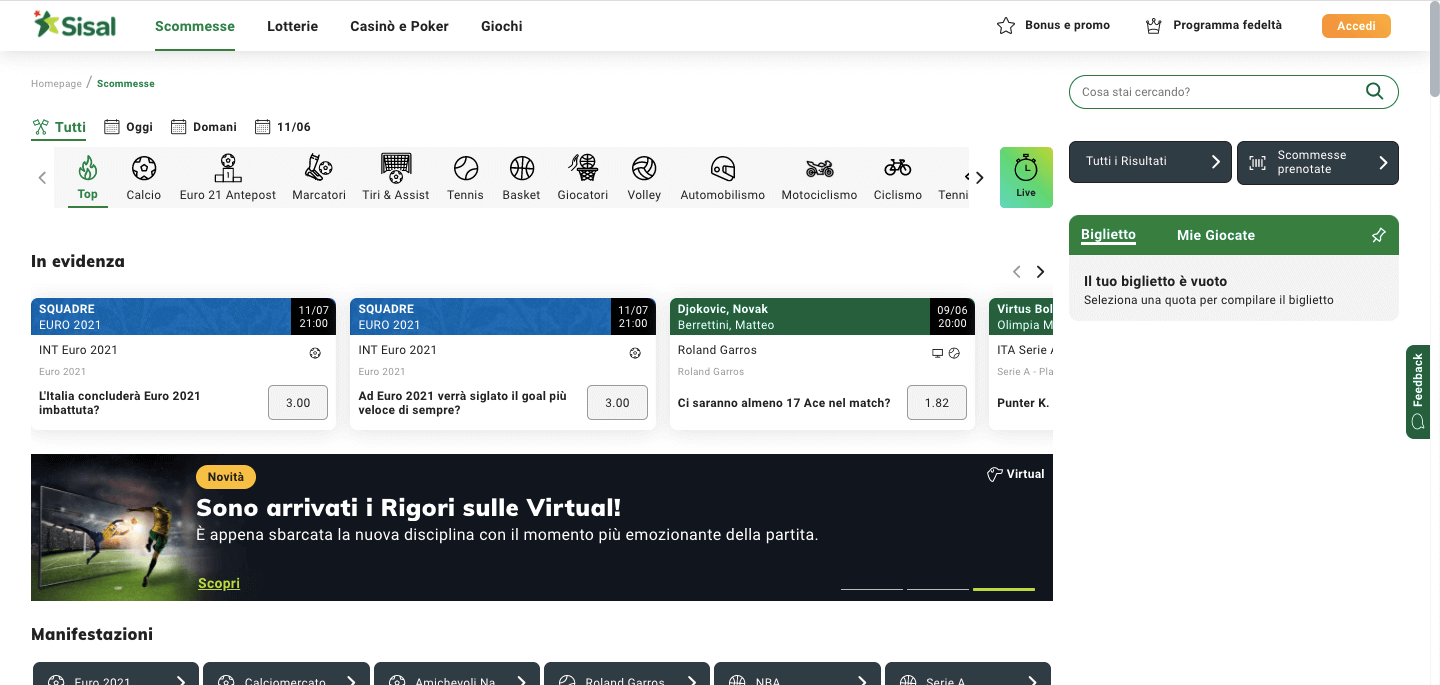
Task: Select the Marcatori category icon
Action: (319, 178)
